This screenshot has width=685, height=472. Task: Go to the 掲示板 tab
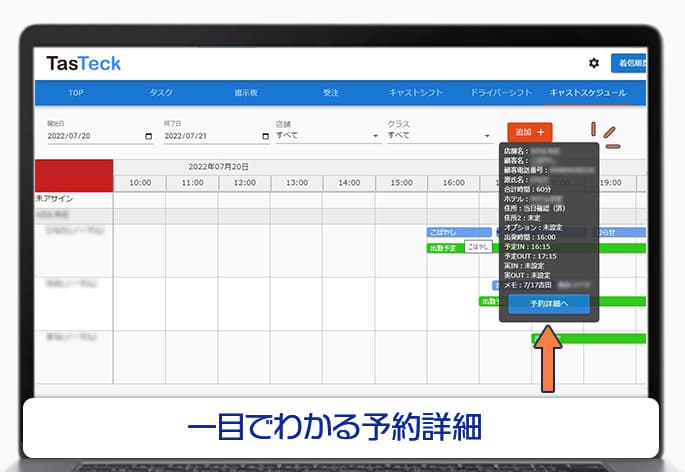click(x=246, y=93)
